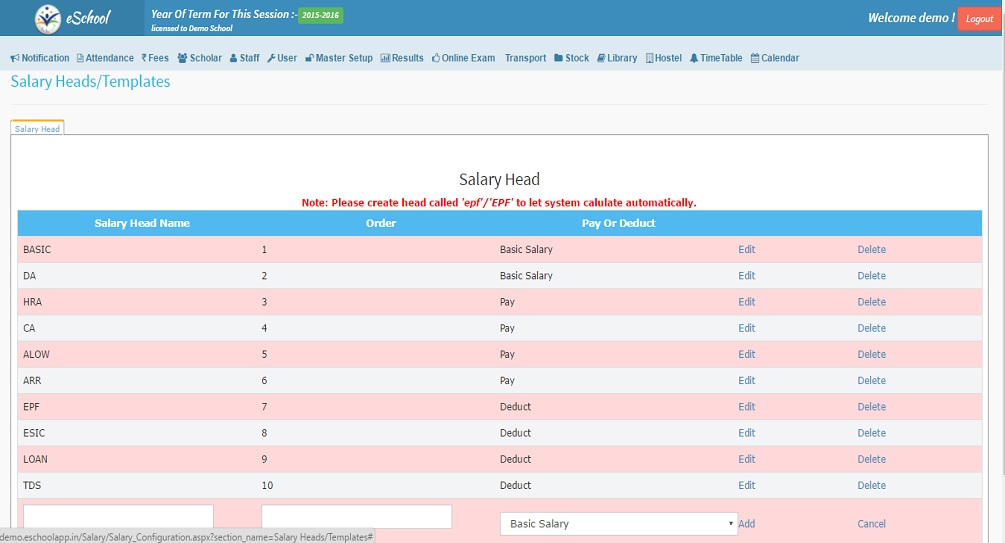Select the Salary Head tab
The image size is (1005, 543).
click(37, 129)
